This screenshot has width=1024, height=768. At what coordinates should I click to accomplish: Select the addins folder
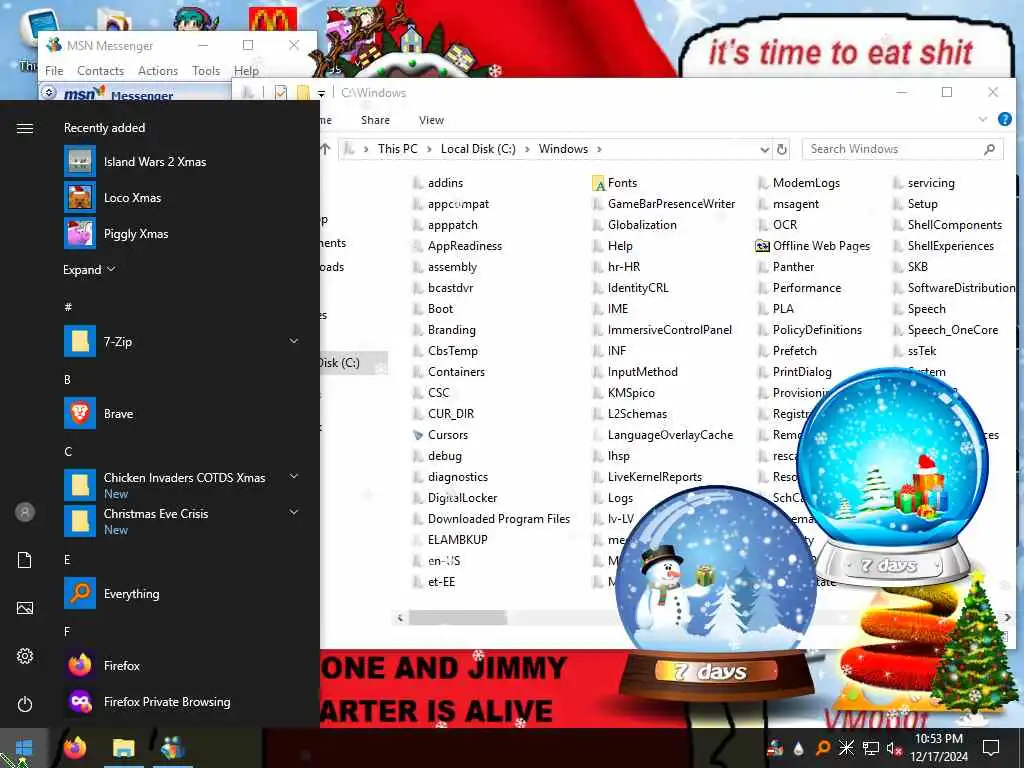(x=438, y=183)
